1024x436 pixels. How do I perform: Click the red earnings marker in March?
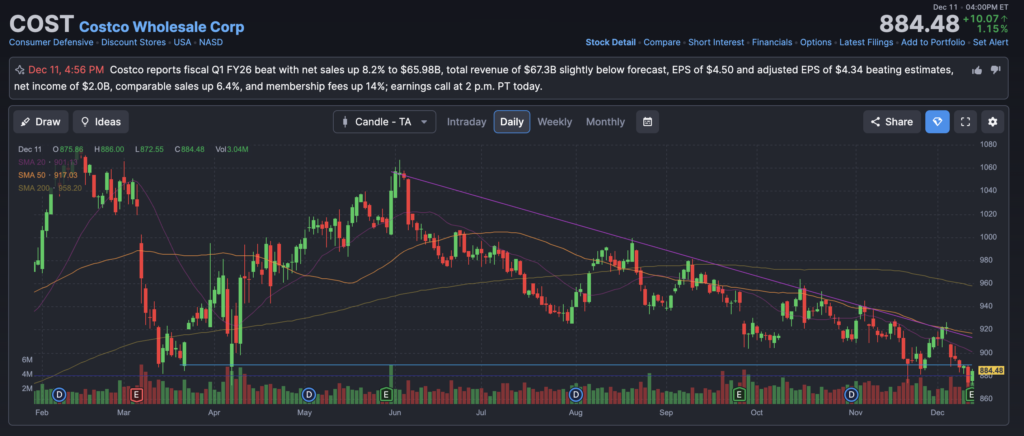click(x=137, y=395)
